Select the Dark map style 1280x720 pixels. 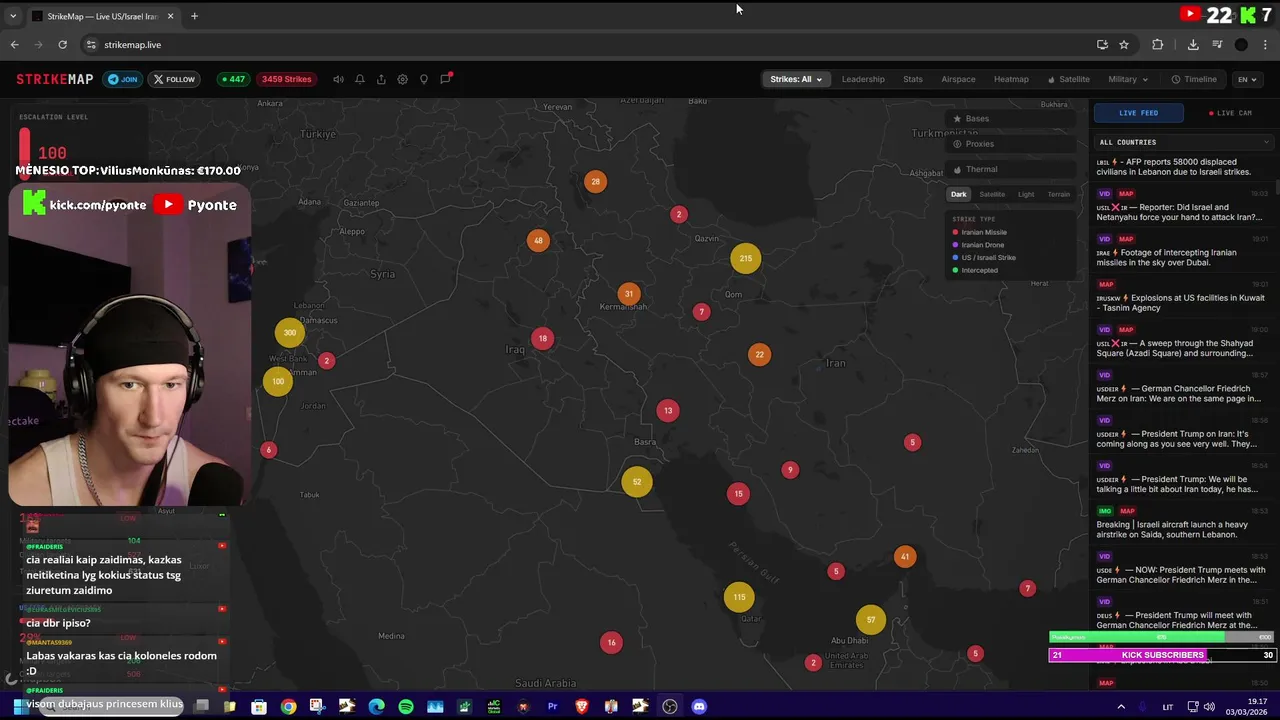click(x=958, y=194)
